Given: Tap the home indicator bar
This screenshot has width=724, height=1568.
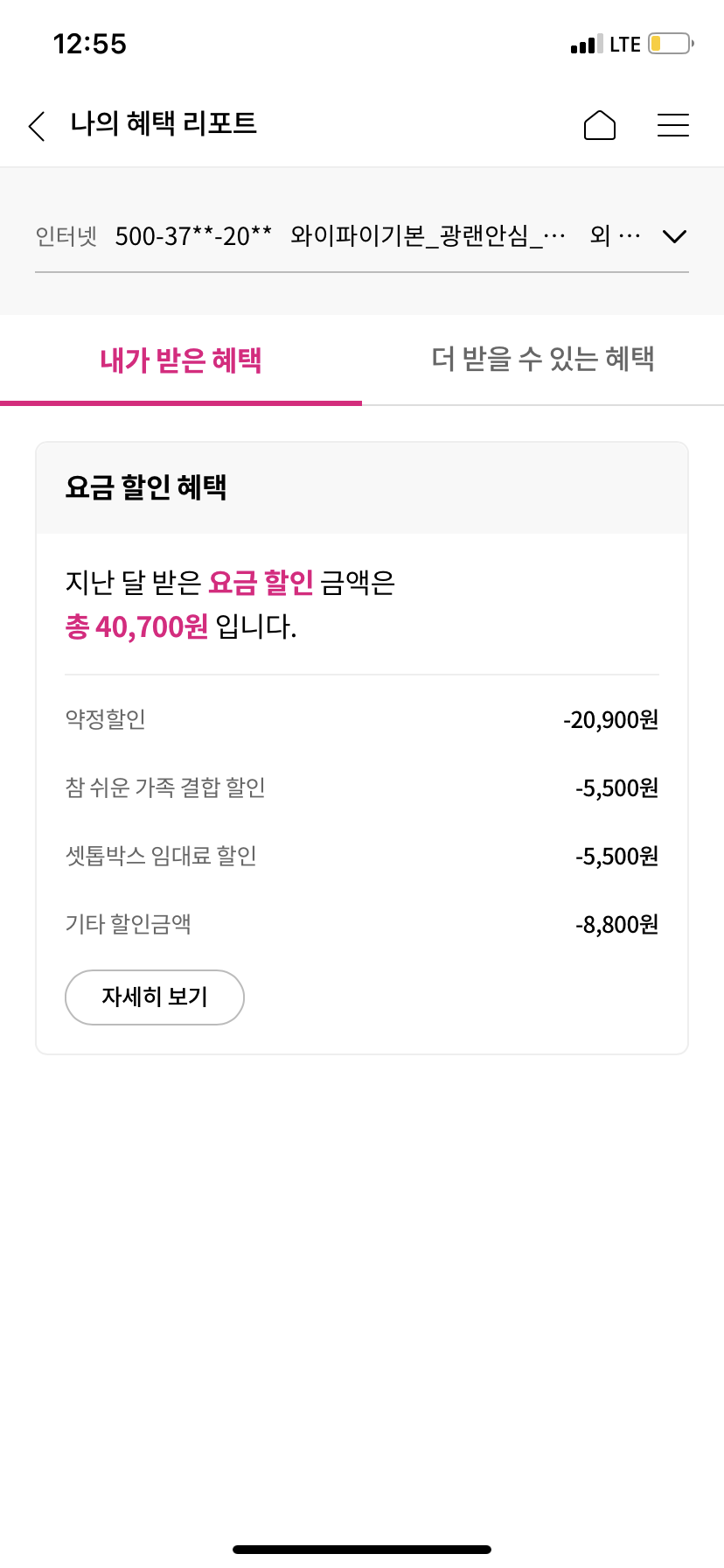Looking at the screenshot, I should pos(362,1550).
